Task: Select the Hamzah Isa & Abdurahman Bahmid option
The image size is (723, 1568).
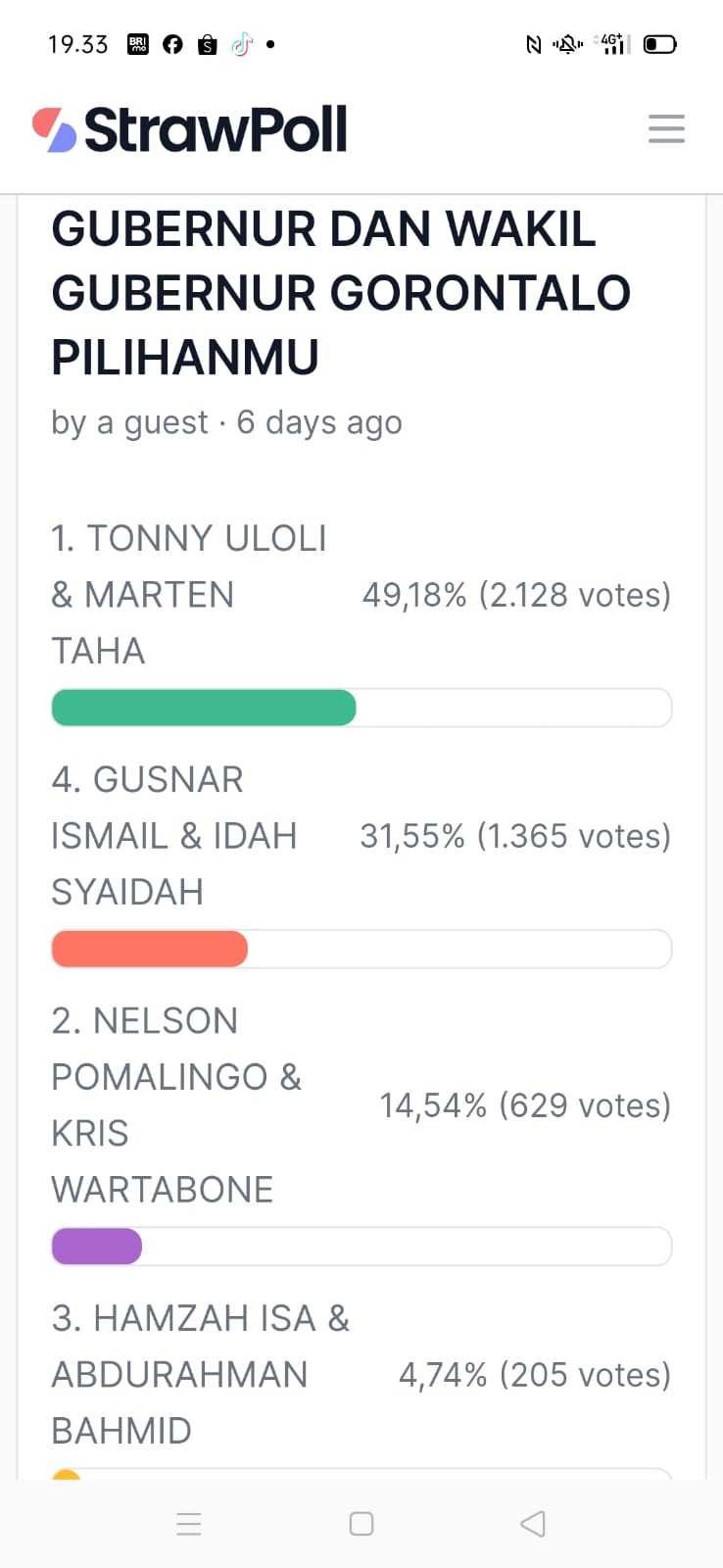Action: pyautogui.click(x=200, y=1374)
